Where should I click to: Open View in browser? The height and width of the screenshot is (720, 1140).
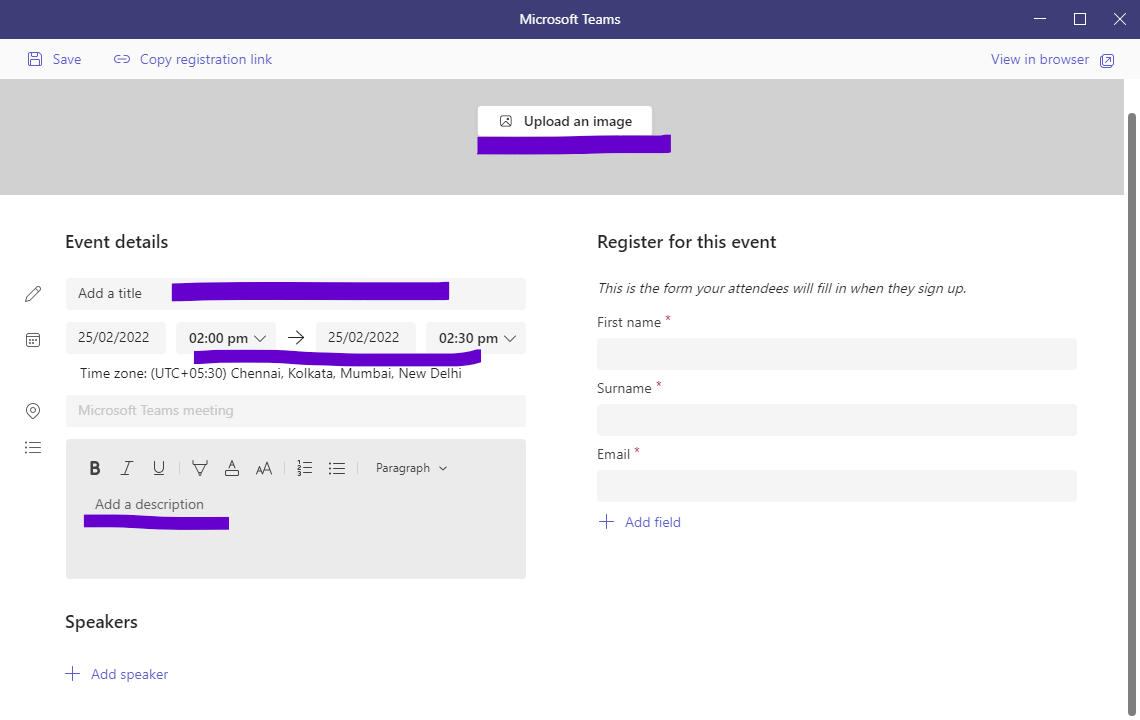pos(1040,59)
